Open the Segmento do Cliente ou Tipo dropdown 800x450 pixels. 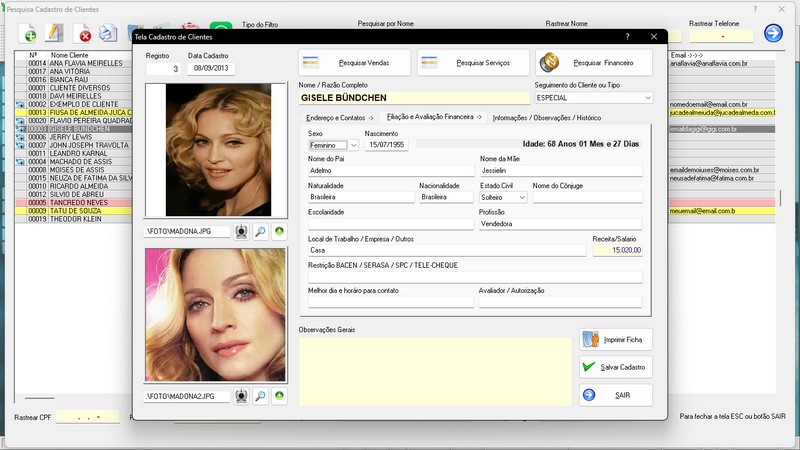pos(647,98)
